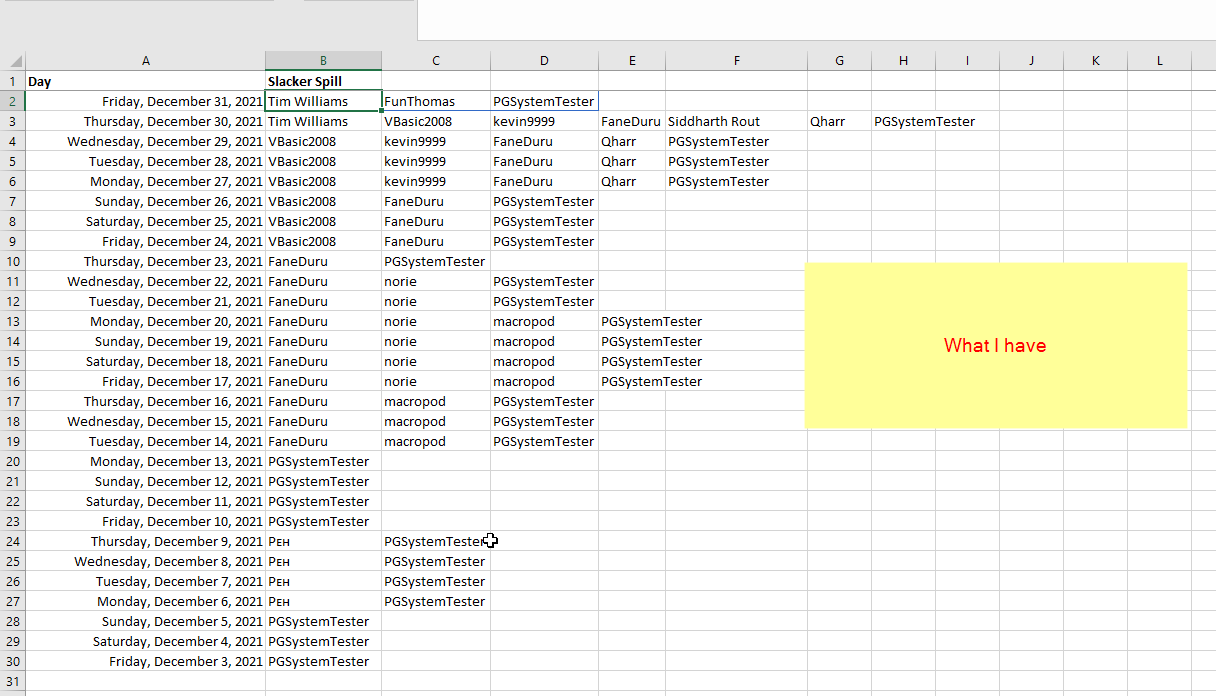This screenshot has width=1216, height=696.
Task: Select column B header labeled B
Action: pos(323,60)
